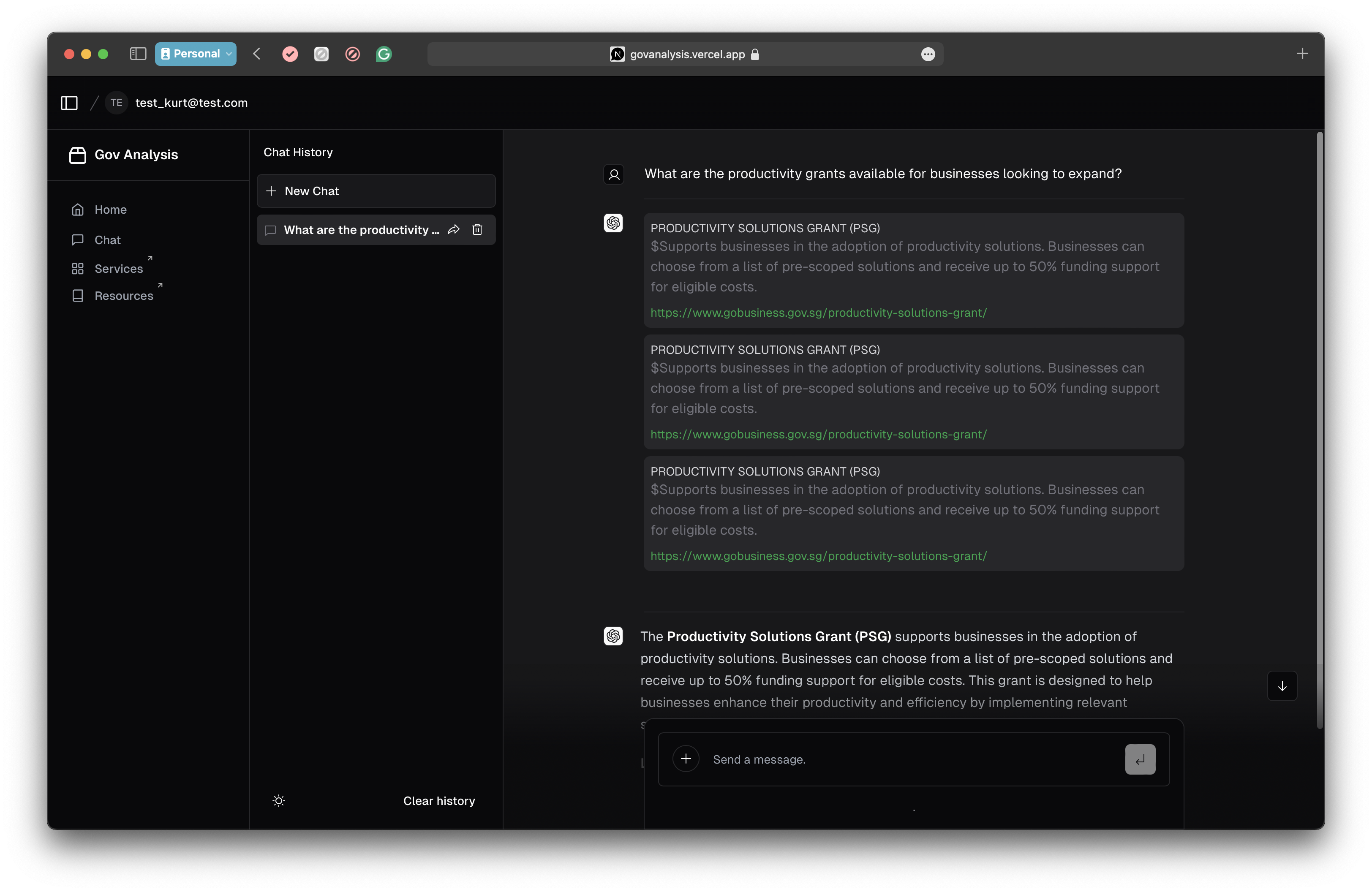Image resolution: width=1372 pixels, height=892 pixels.
Task: Go to Chat in sidebar
Action: (107, 240)
